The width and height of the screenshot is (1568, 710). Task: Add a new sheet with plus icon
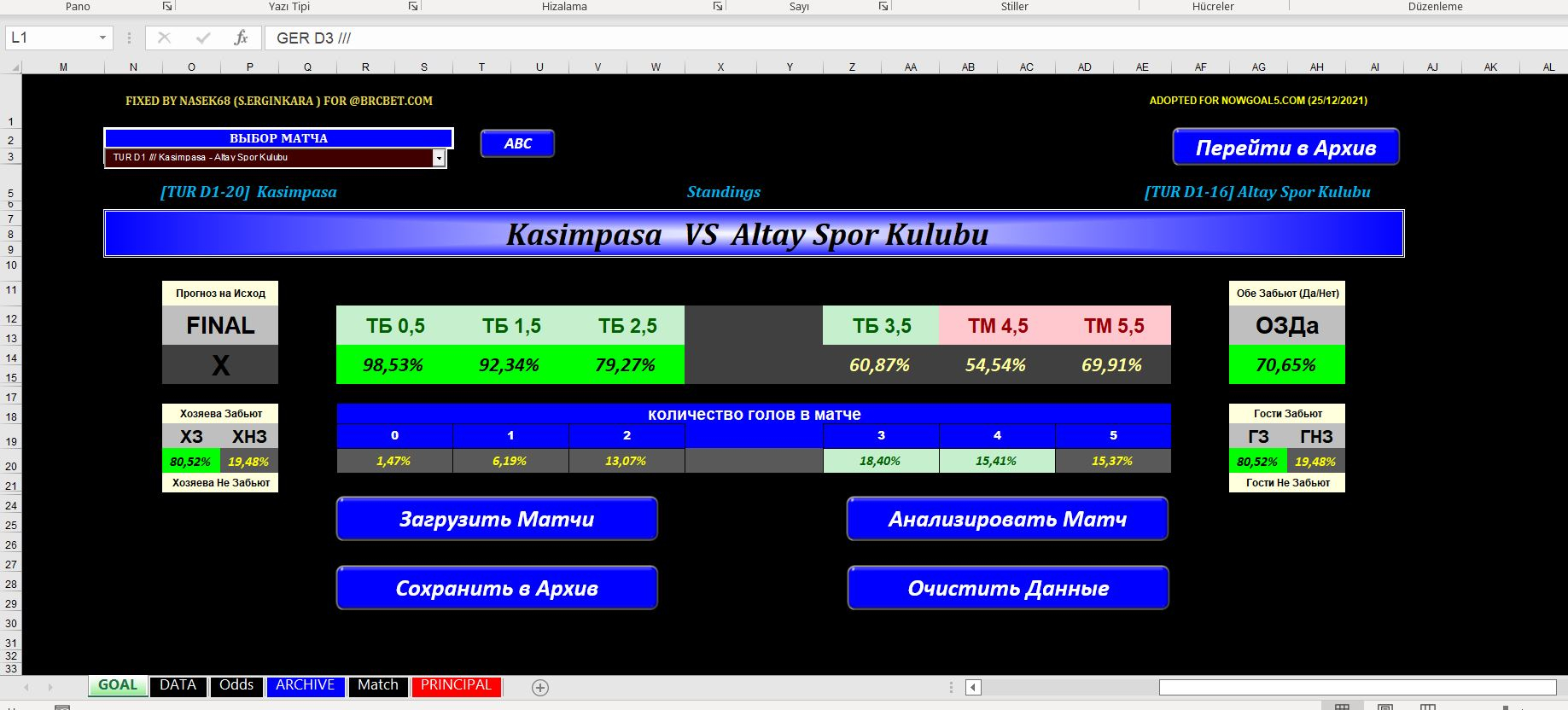pyautogui.click(x=539, y=687)
